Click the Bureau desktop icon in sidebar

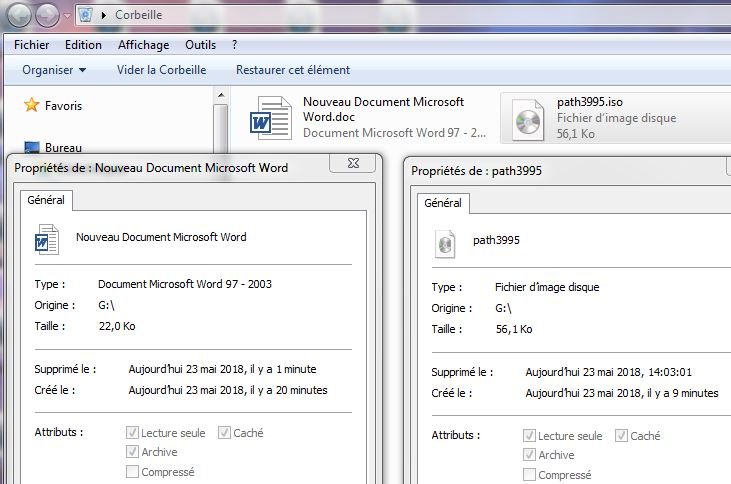(31, 147)
